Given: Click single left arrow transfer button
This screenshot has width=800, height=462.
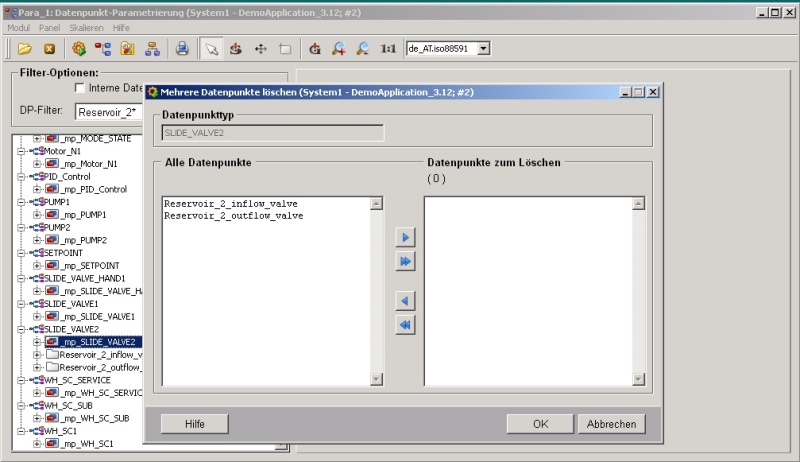Looking at the screenshot, I should 405,301.
